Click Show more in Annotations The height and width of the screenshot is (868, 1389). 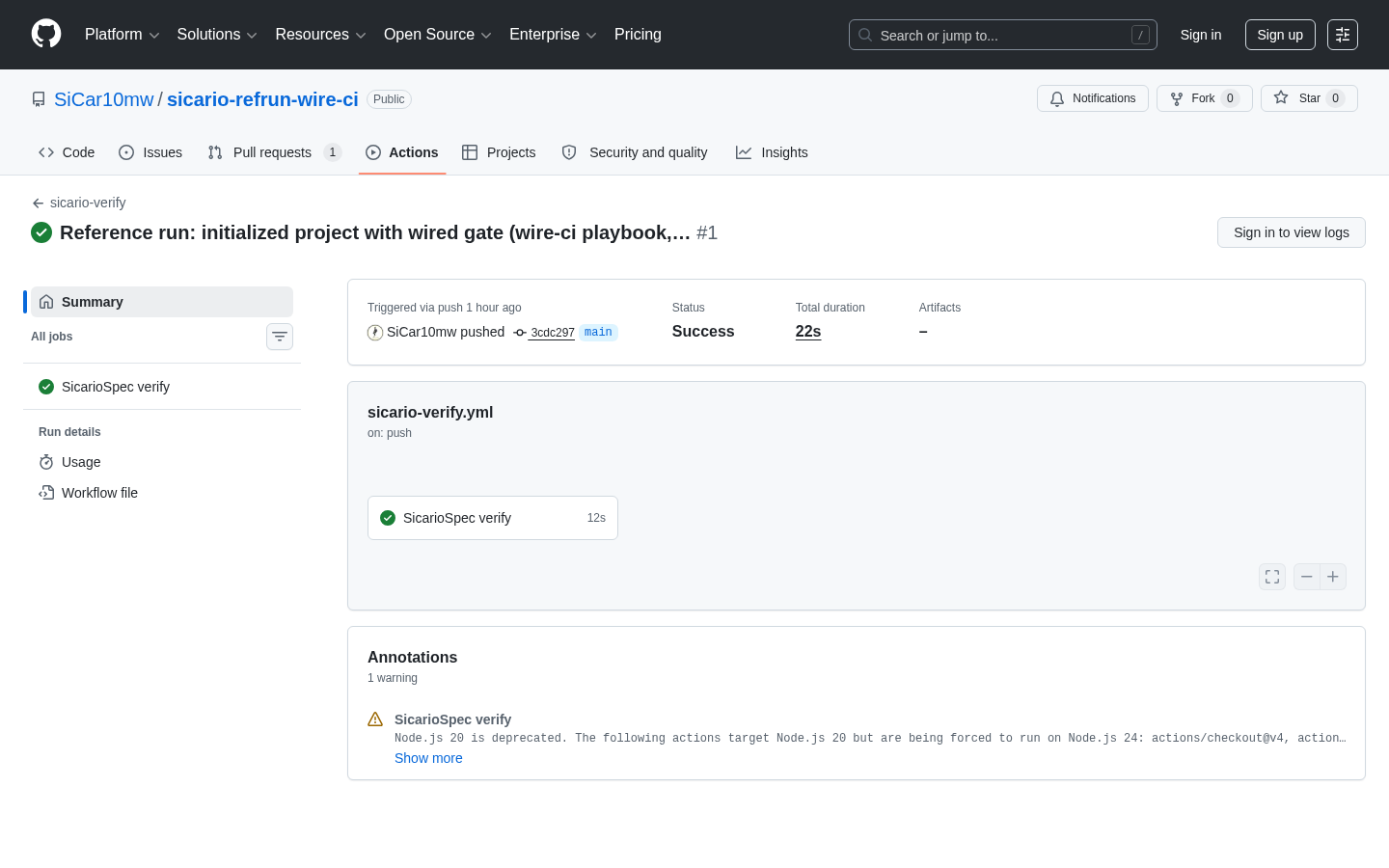[428, 758]
